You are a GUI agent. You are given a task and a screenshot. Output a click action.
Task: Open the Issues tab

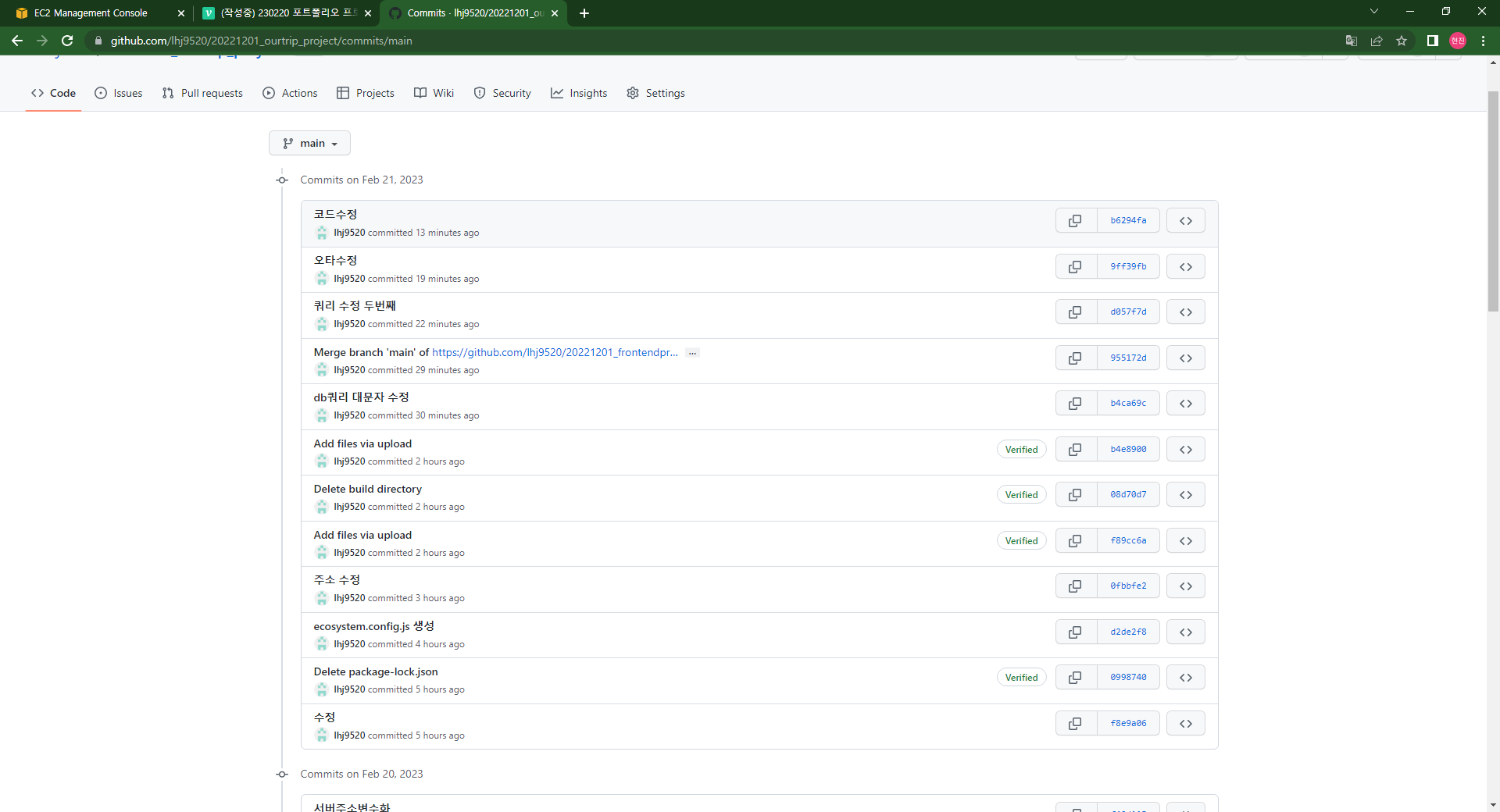coord(119,93)
